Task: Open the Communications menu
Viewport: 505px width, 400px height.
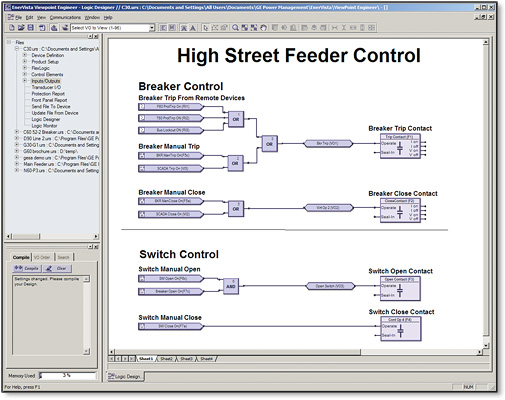Action: click(x=65, y=17)
